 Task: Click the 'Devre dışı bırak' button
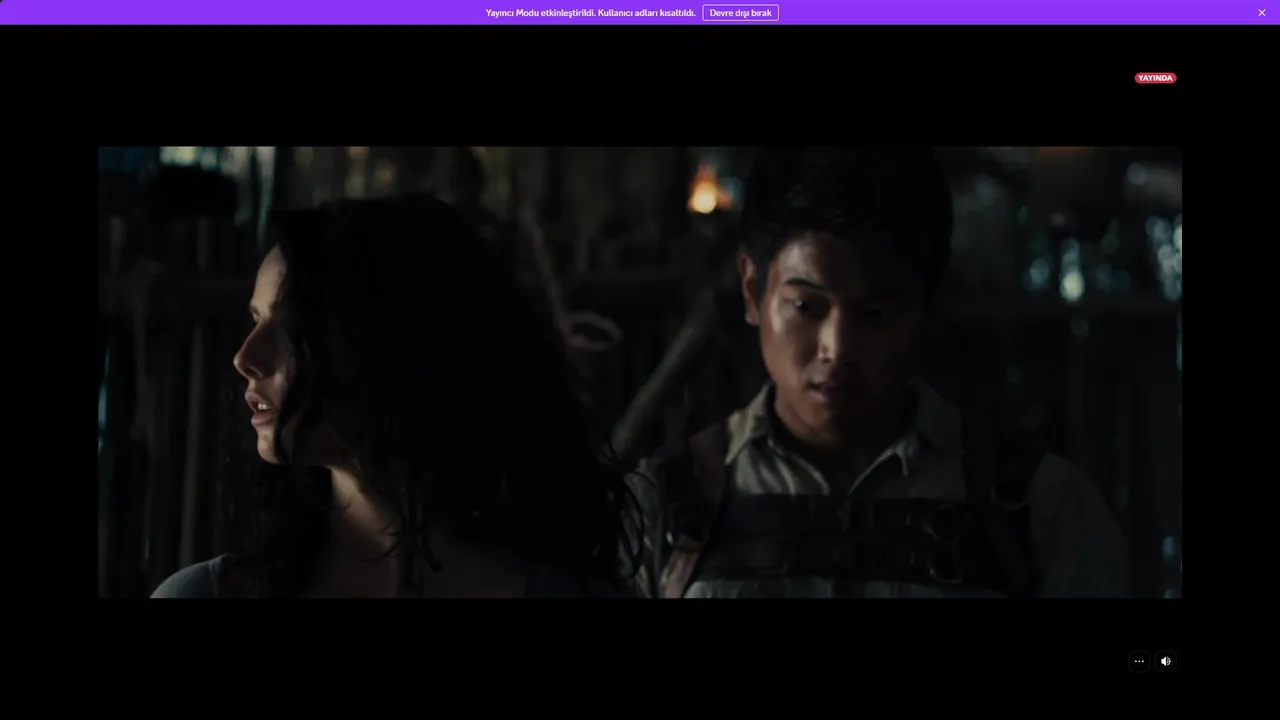[740, 13]
